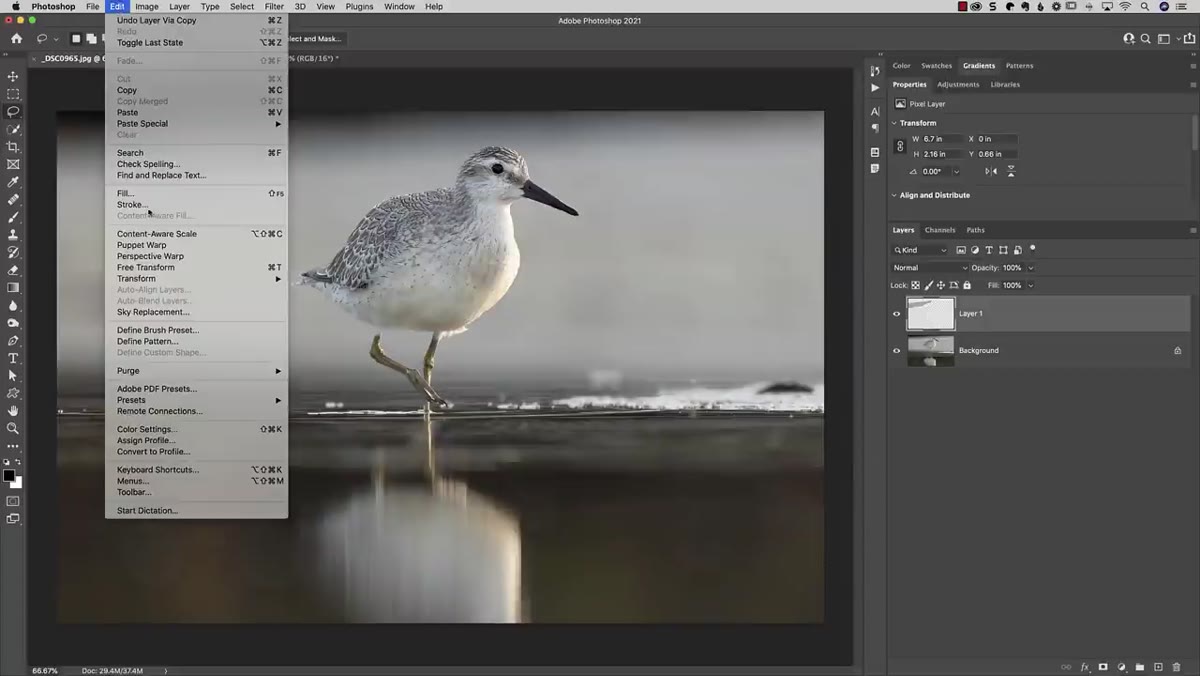The width and height of the screenshot is (1200, 676).
Task: Switch to the Adjustments tab
Action: [x=958, y=85]
